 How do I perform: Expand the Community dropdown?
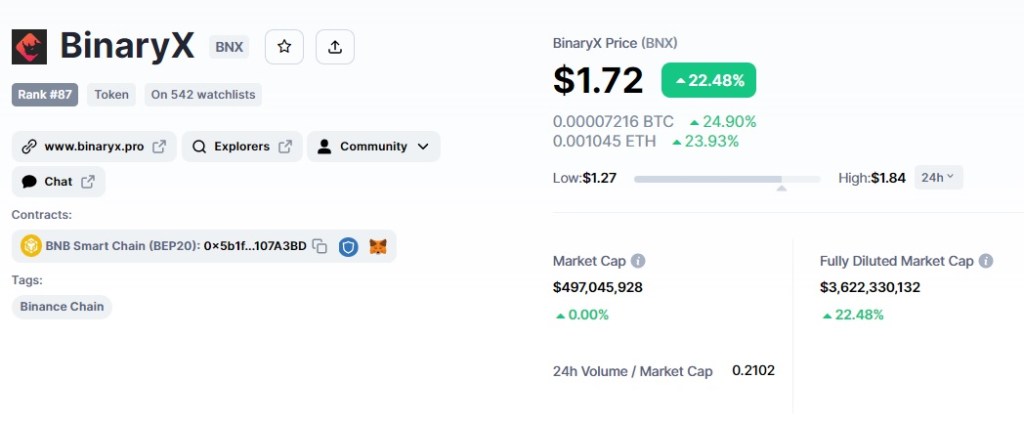click(x=374, y=146)
